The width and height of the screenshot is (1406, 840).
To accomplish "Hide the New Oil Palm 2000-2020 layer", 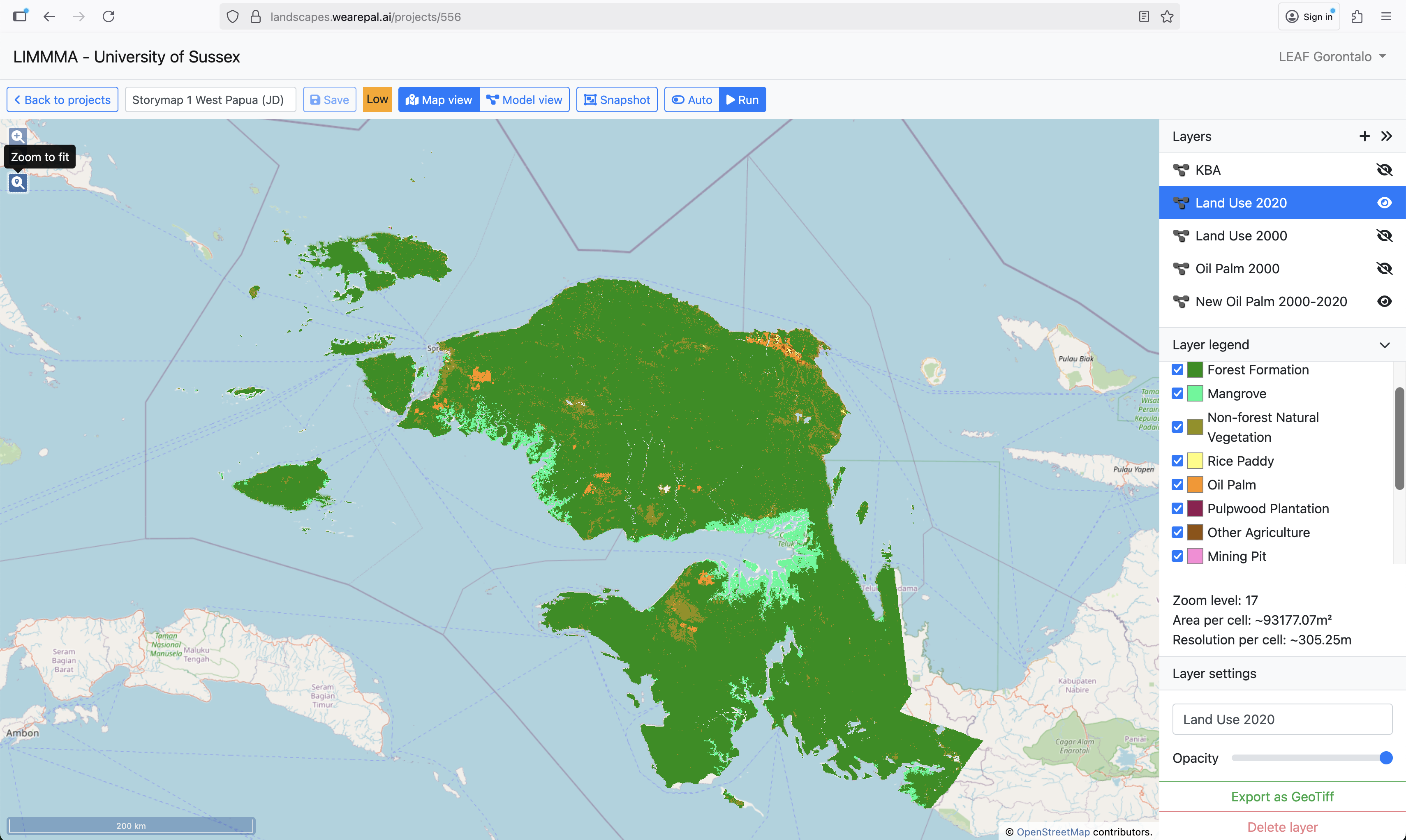I will pos(1384,301).
